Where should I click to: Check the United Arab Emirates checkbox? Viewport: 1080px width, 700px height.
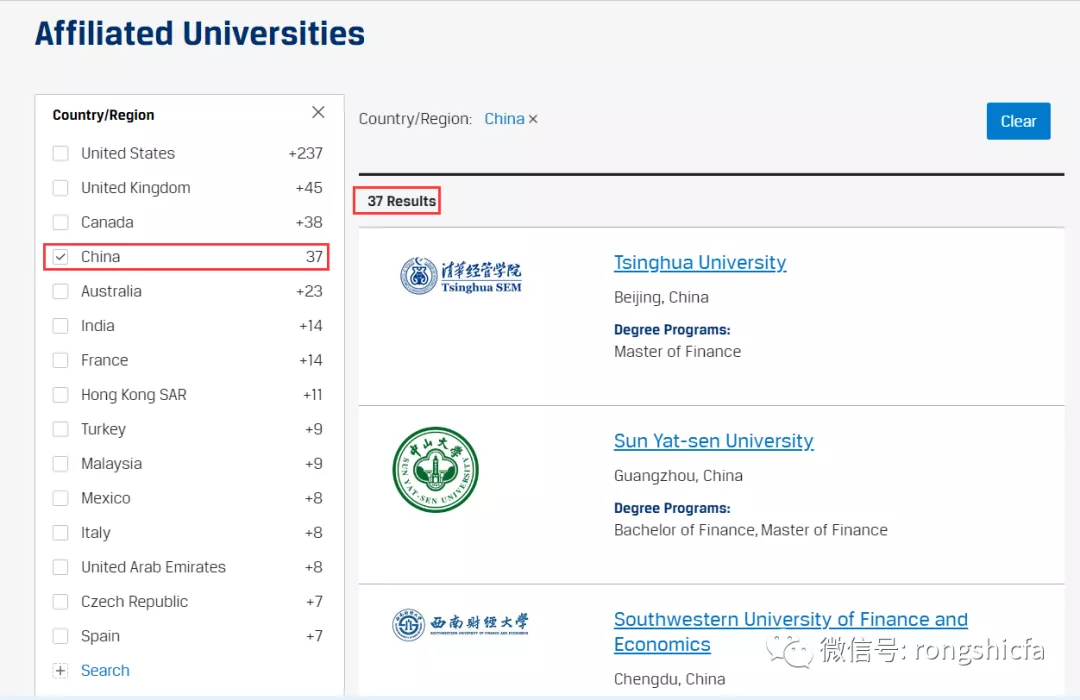pos(61,566)
